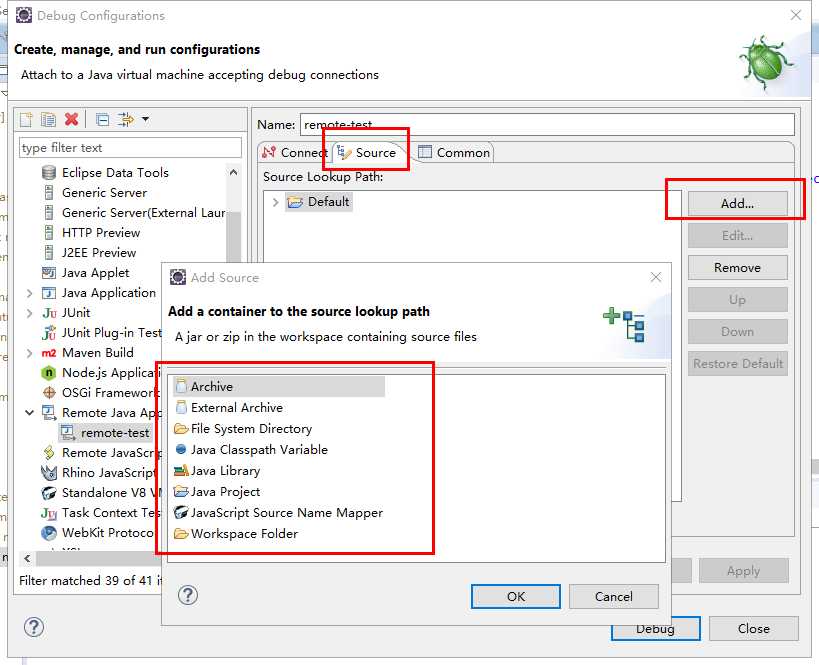Viewport: 819px width, 665px height.
Task: Select Default in Source Lookup Path
Action: point(319,202)
